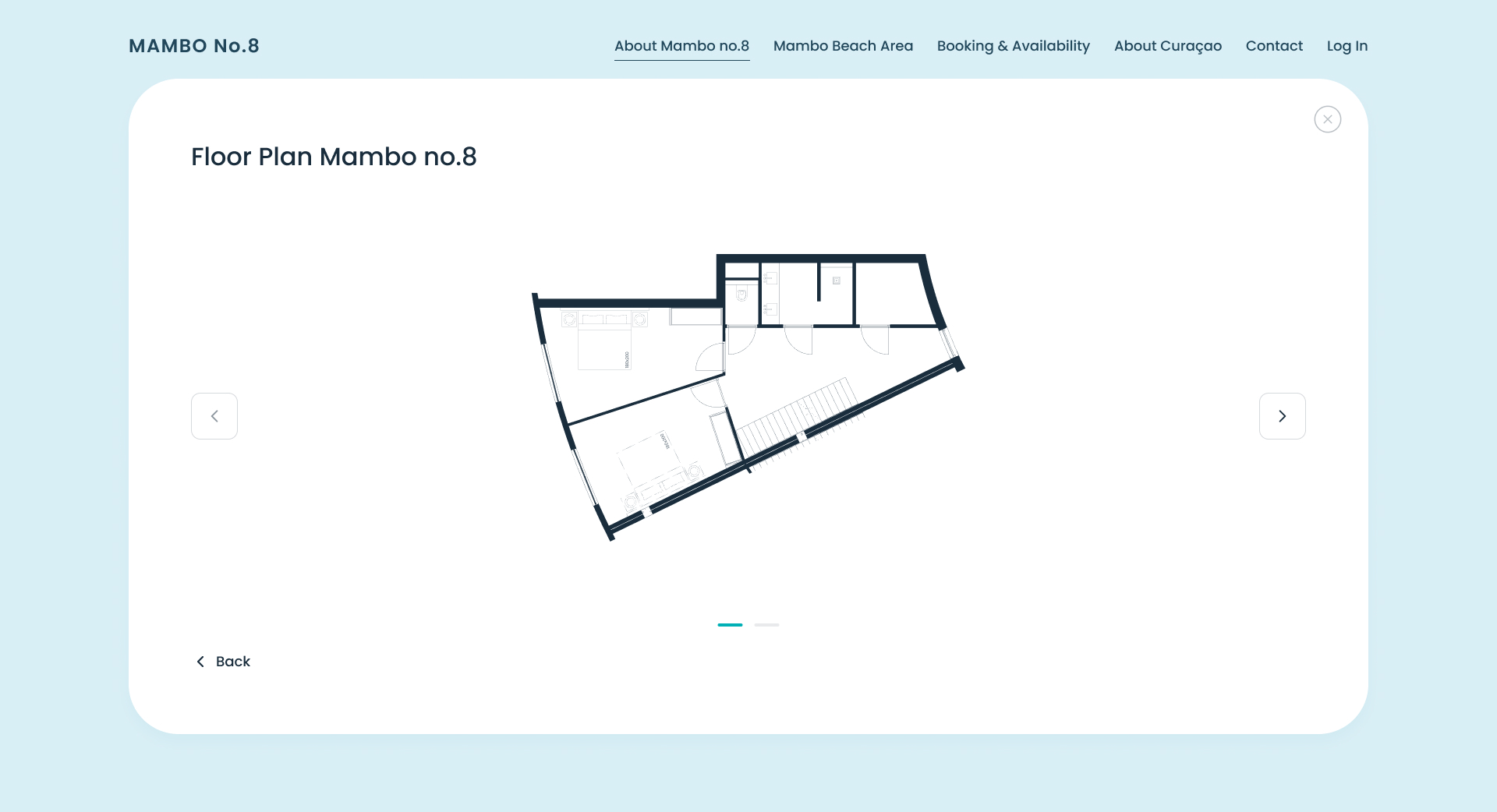Go to Booking & Availability
This screenshot has height=812, width=1497.
(1013, 46)
